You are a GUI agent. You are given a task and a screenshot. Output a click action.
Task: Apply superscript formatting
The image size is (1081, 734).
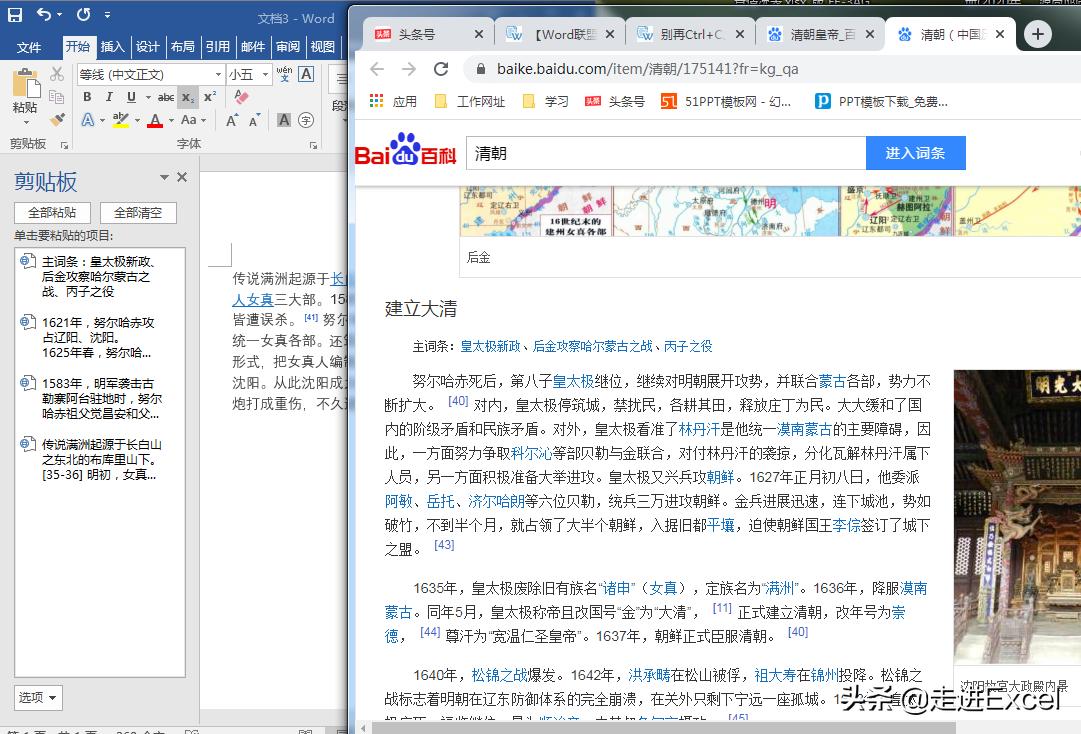coord(209,97)
